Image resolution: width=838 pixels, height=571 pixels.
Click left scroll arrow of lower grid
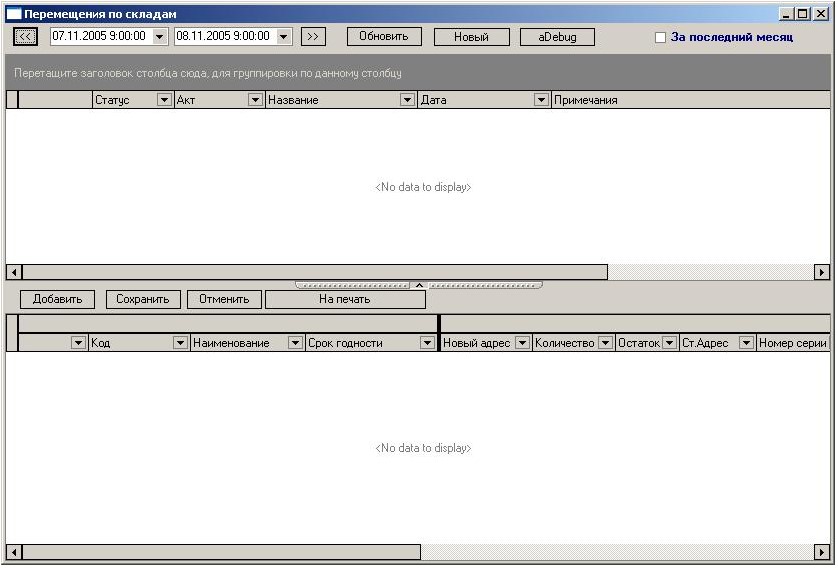tap(14, 552)
